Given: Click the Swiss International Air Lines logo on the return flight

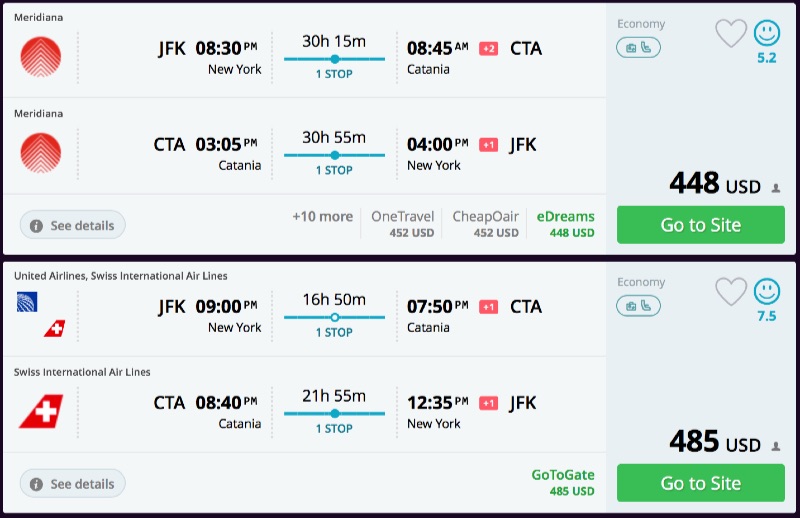Looking at the screenshot, I should [x=40, y=411].
